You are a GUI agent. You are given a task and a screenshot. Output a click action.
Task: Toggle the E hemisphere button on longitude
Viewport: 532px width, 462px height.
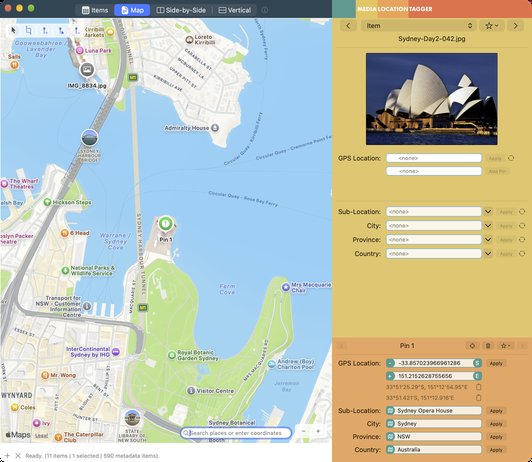(x=477, y=376)
